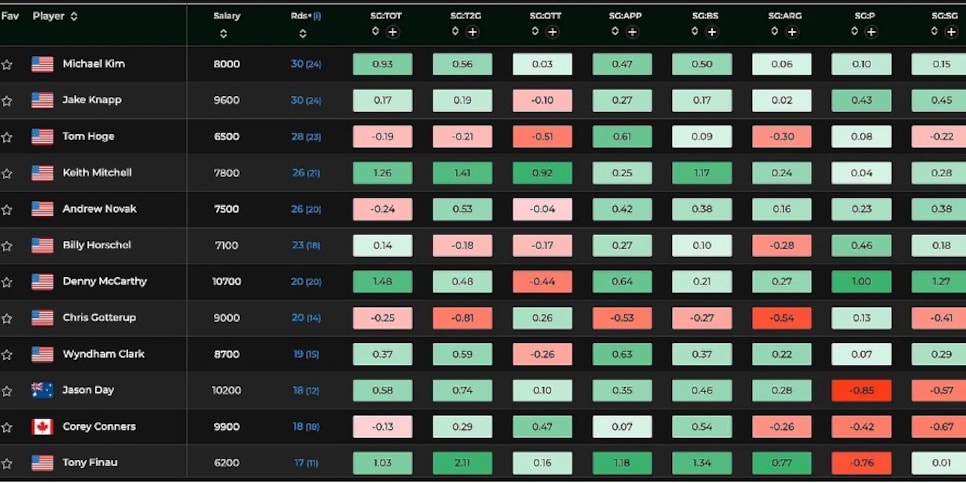Click the plus icon under SG:TOT
The width and height of the screenshot is (966, 483).
[392, 32]
